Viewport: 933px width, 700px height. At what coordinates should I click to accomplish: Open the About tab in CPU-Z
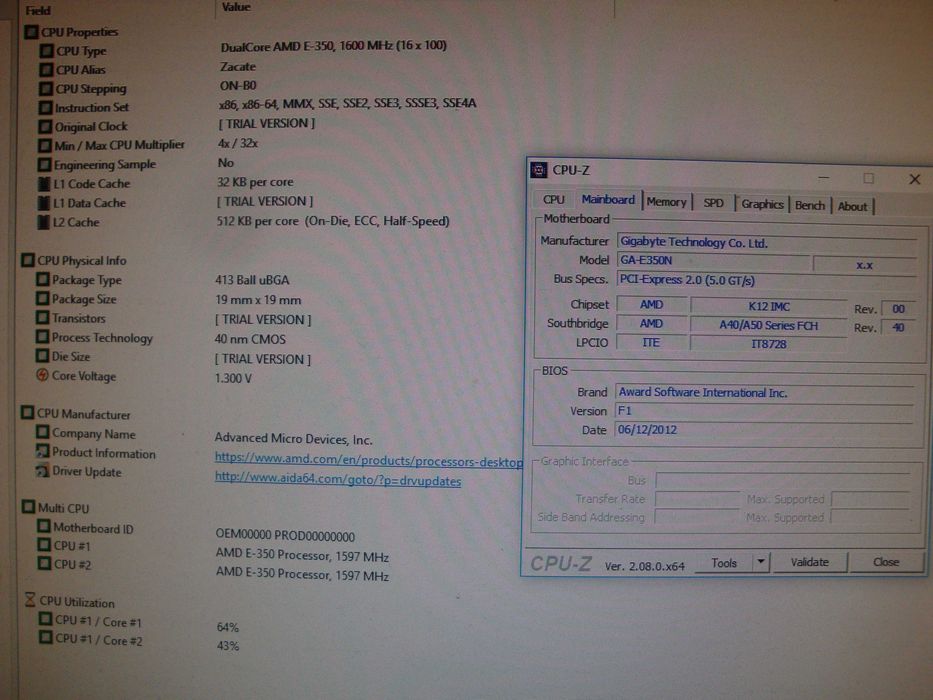(852, 207)
